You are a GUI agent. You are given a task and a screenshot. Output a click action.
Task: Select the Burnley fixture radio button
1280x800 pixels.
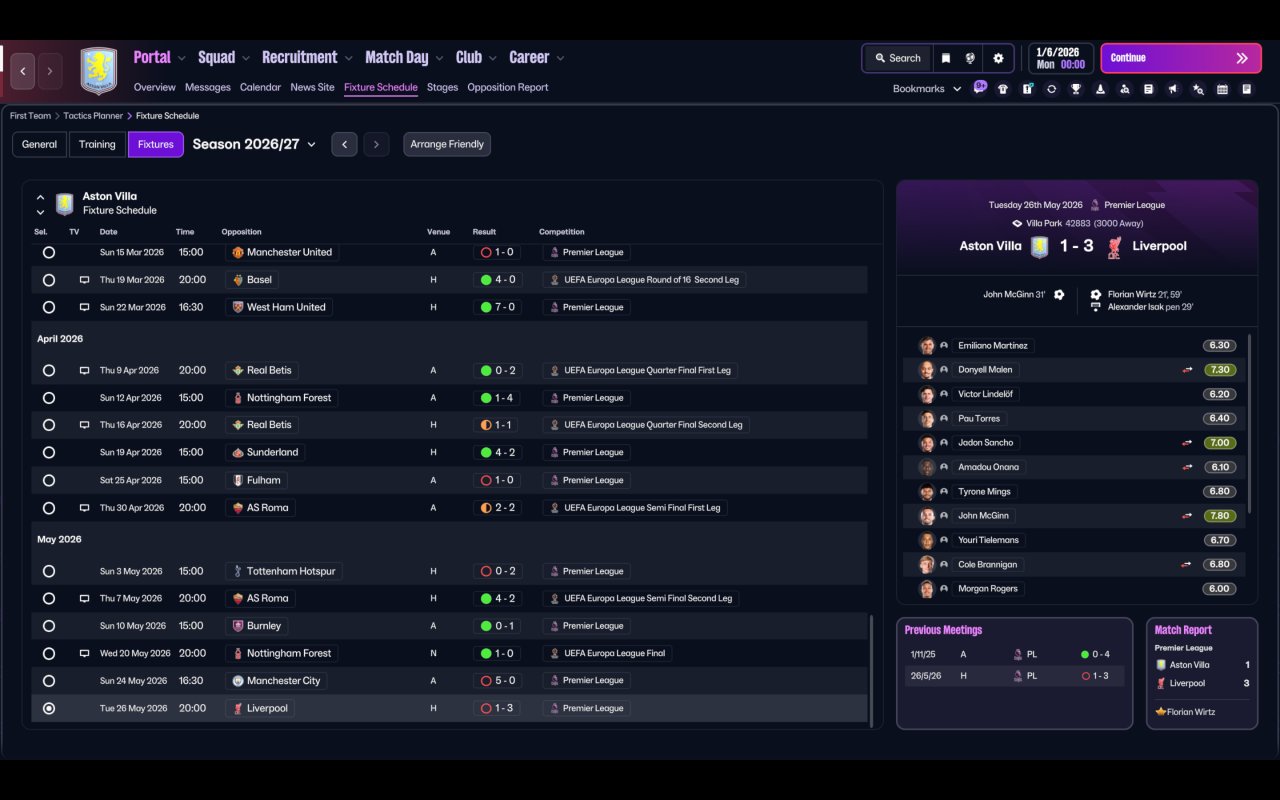(49, 626)
